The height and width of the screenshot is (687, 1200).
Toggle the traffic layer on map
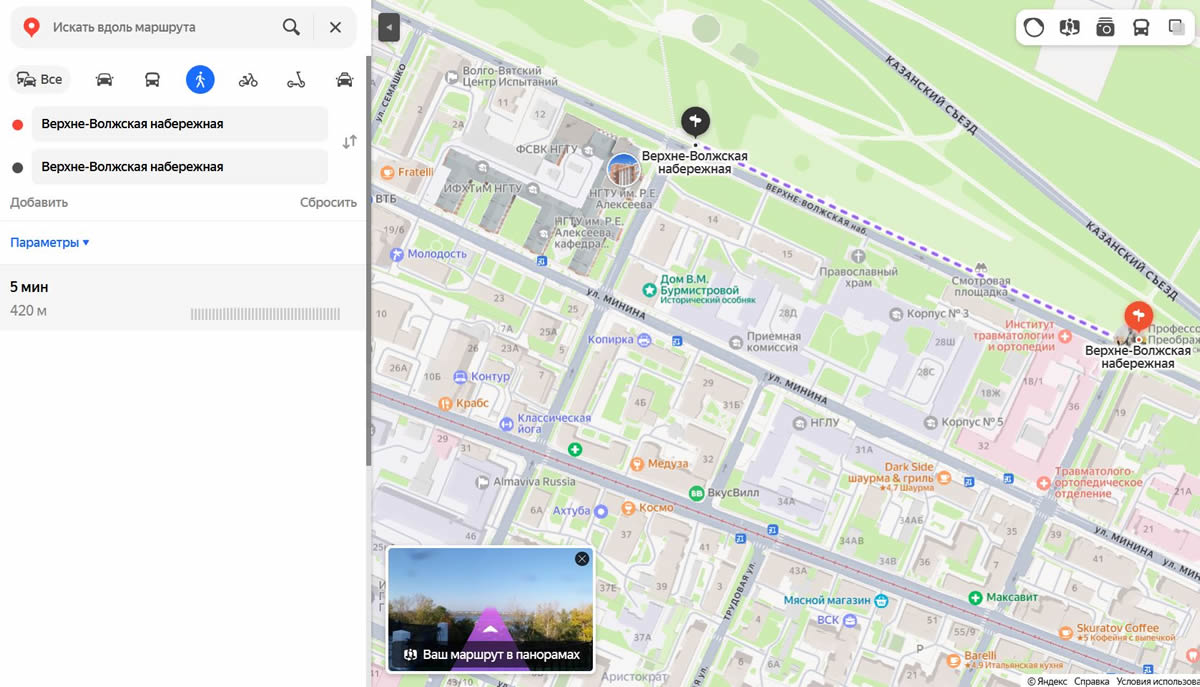click(x=1034, y=27)
